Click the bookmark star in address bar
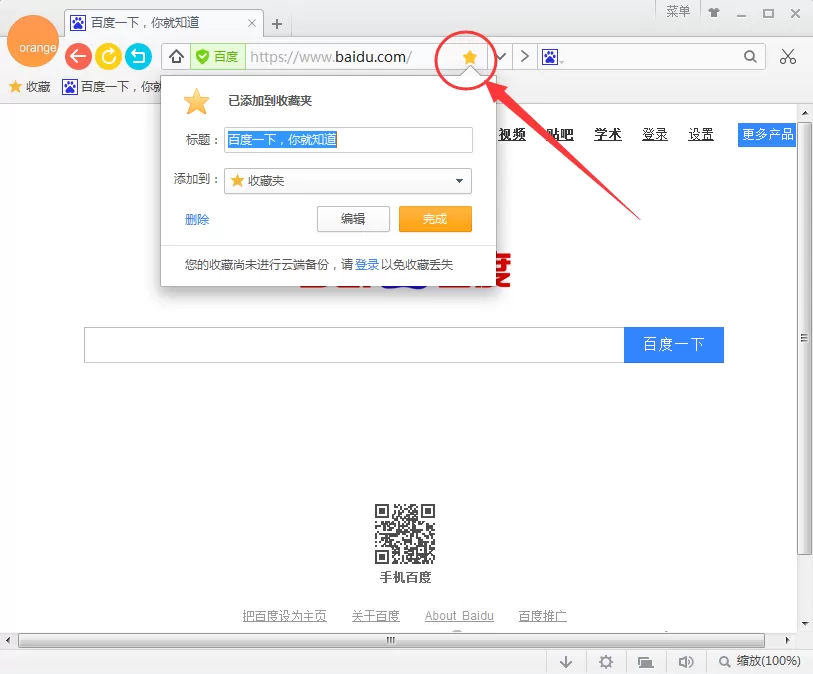Viewport: 813px width, 674px height. [x=470, y=57]
